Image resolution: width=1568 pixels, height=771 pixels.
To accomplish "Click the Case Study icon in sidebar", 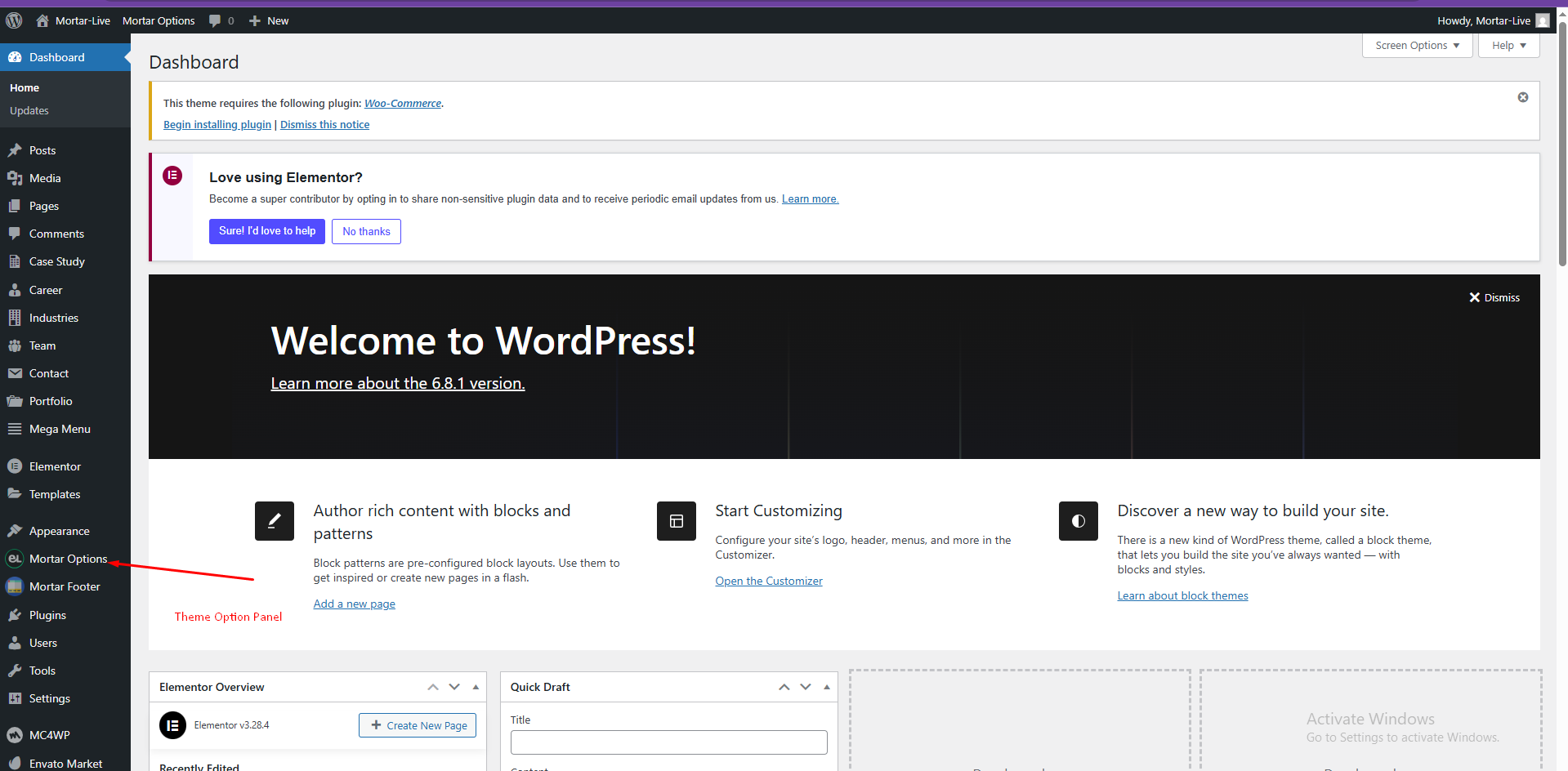I will [x=15, y=261].
